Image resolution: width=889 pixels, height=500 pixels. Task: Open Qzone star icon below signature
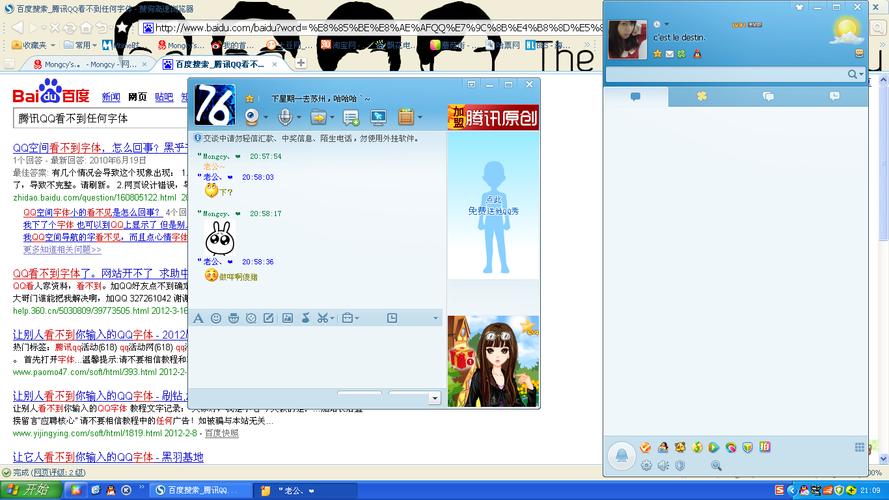coord(657,54)
